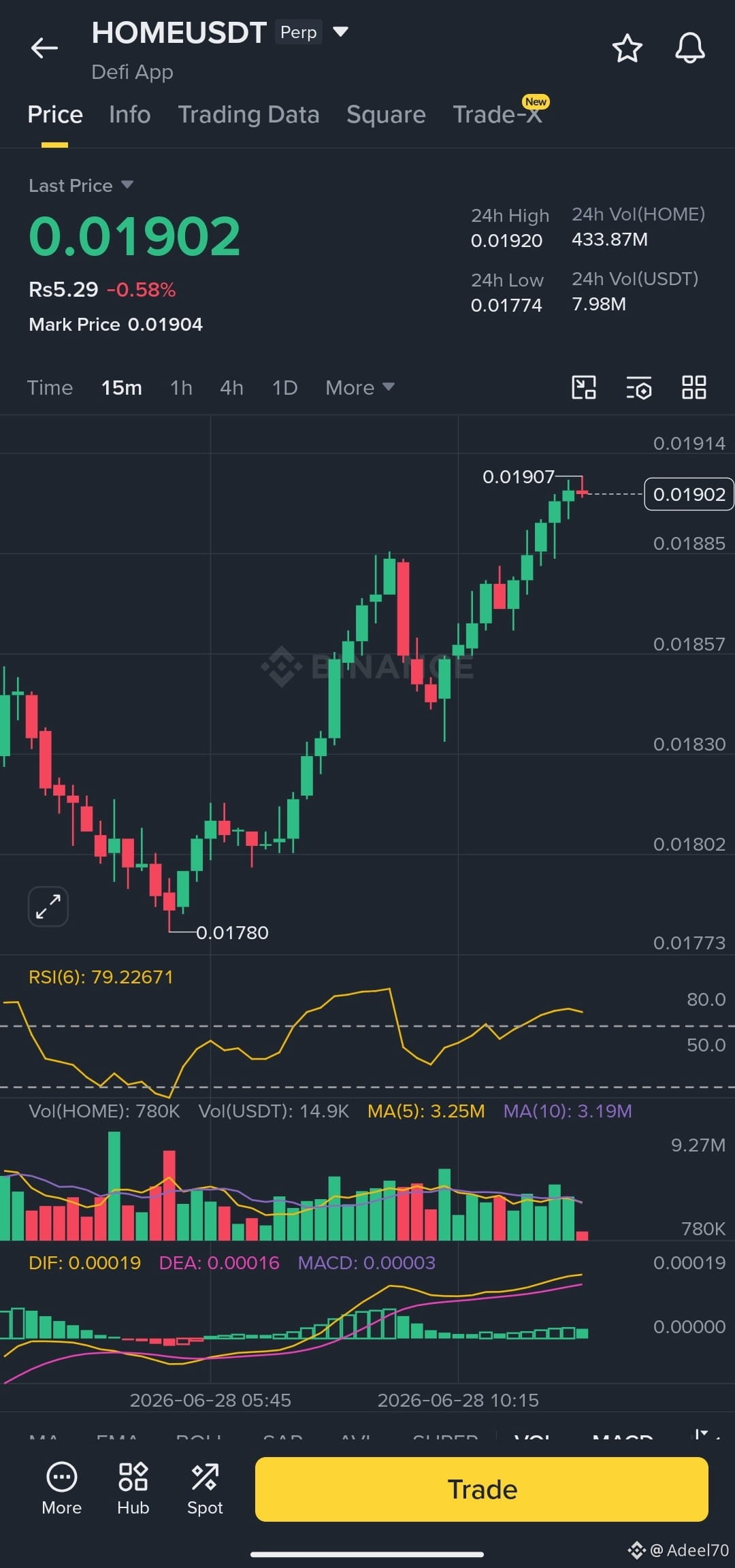Tap the RSI(6): 79.22671 label

tap(101, 977)
